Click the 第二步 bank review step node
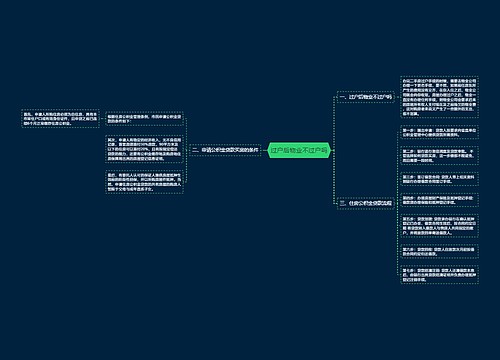 click(x=439, y=156)
